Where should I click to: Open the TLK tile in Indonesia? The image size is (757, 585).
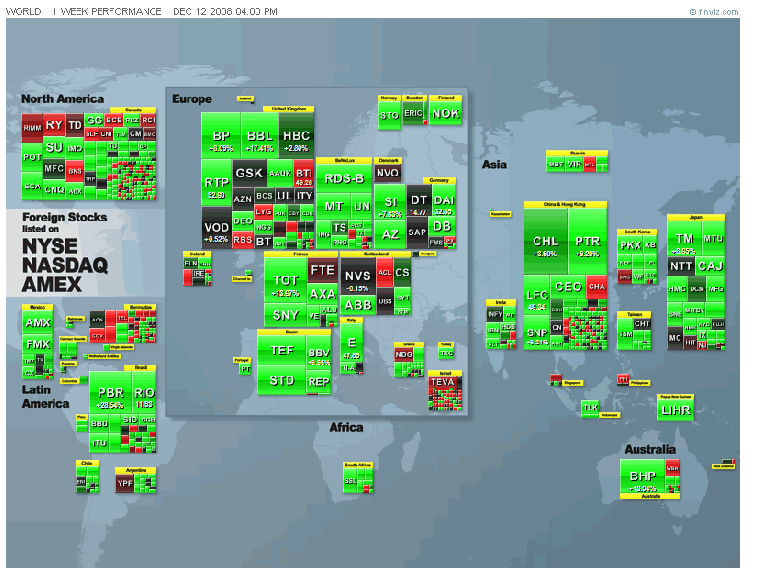tap(590, 408)
